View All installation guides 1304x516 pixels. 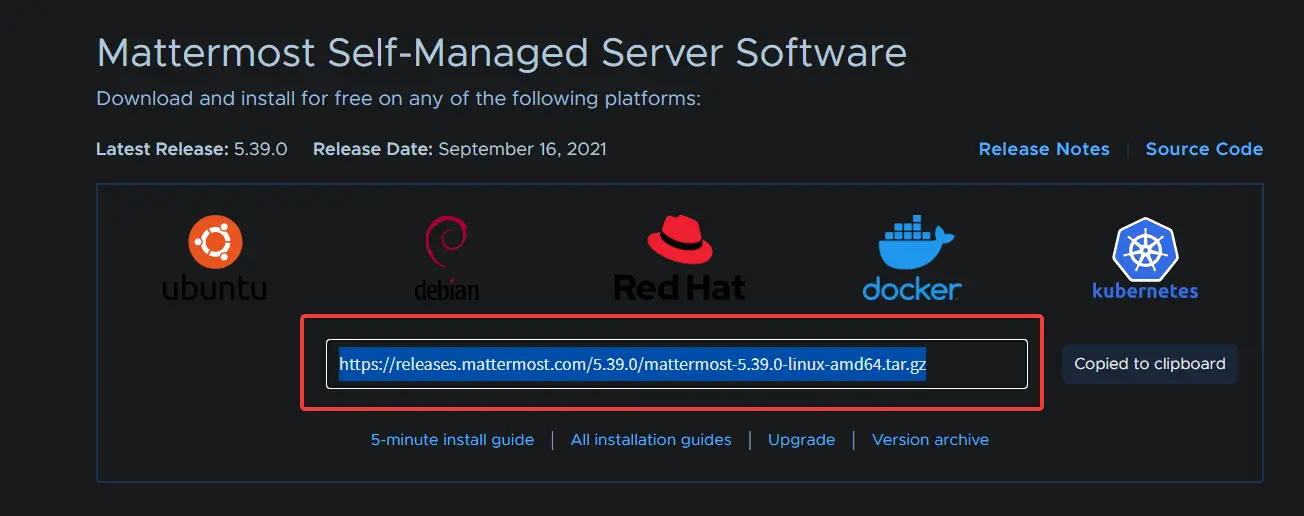(651, 440)
